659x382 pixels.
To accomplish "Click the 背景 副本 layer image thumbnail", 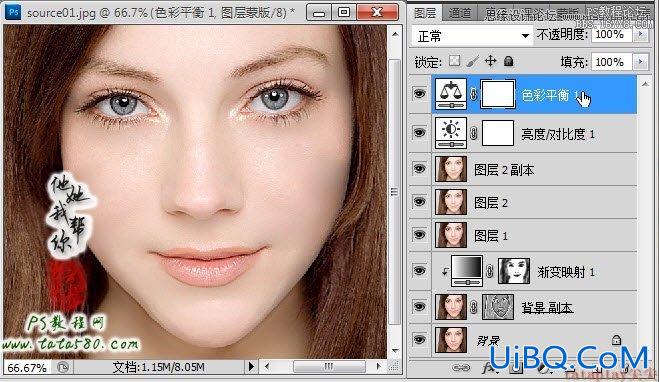I will [x=451, y=307].
